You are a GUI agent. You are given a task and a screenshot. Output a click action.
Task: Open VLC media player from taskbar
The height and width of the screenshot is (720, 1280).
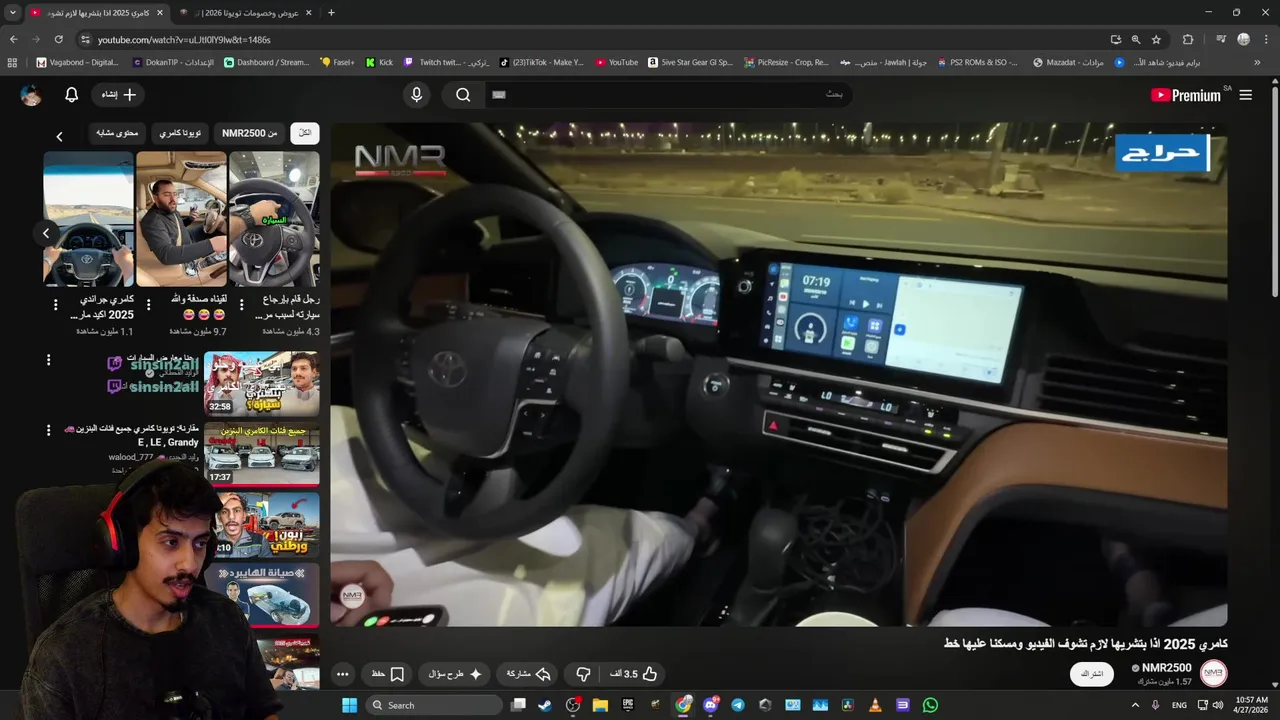click(x=875, y=705)
